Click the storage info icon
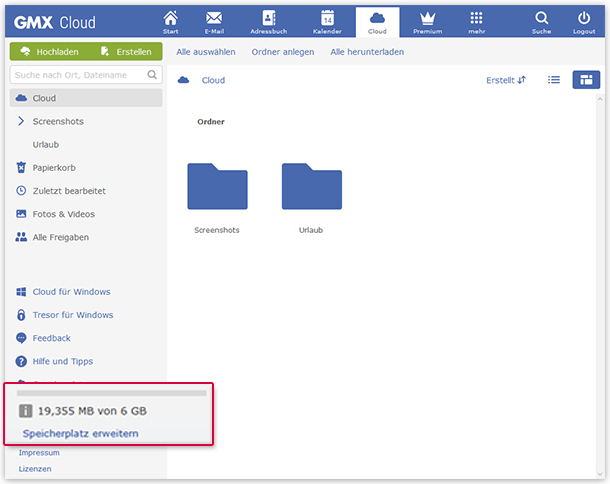The image size is (610, 484). [x=26, y=410]
